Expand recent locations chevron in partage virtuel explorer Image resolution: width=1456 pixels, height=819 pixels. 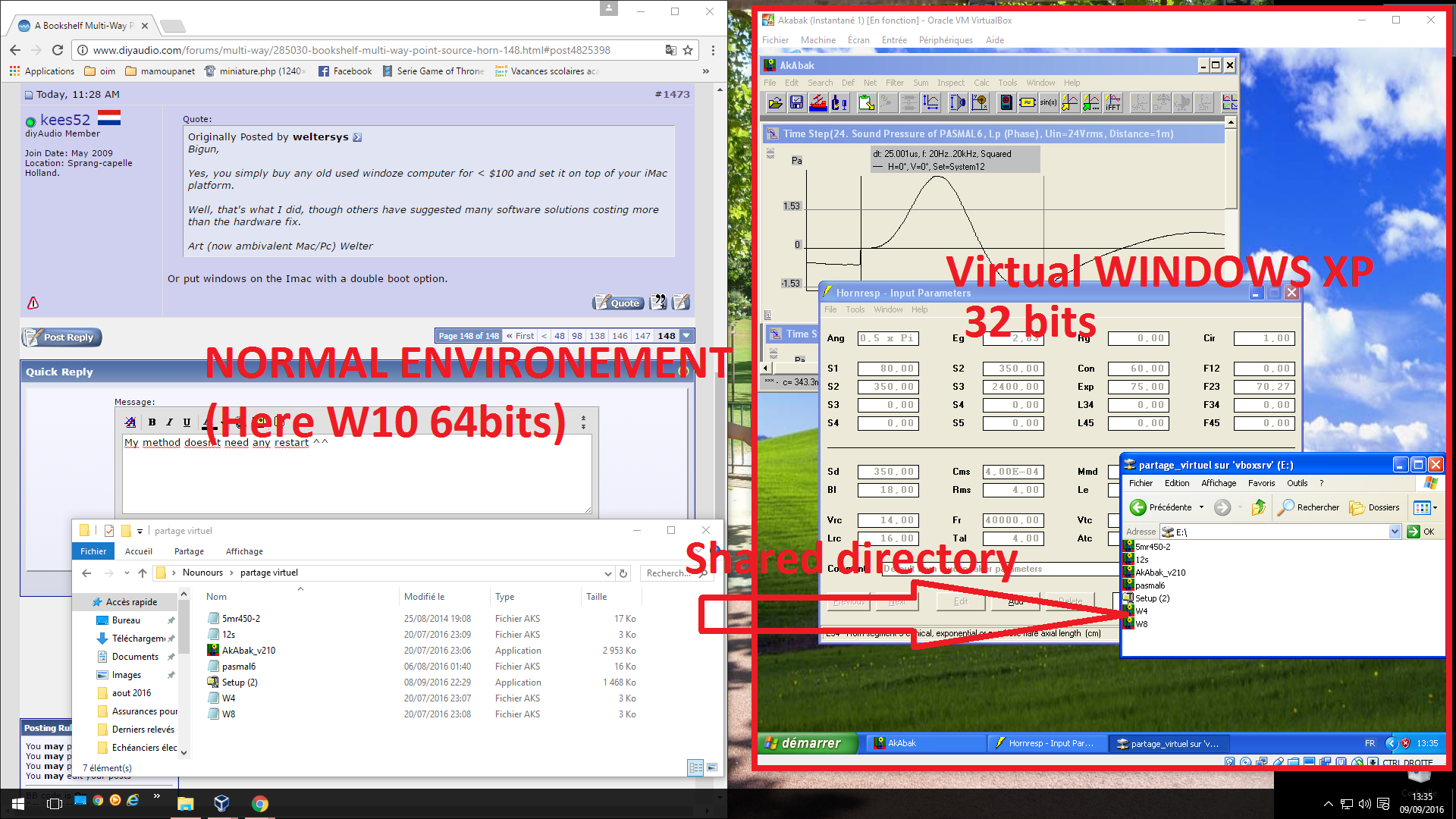click(x=127, y=573)
